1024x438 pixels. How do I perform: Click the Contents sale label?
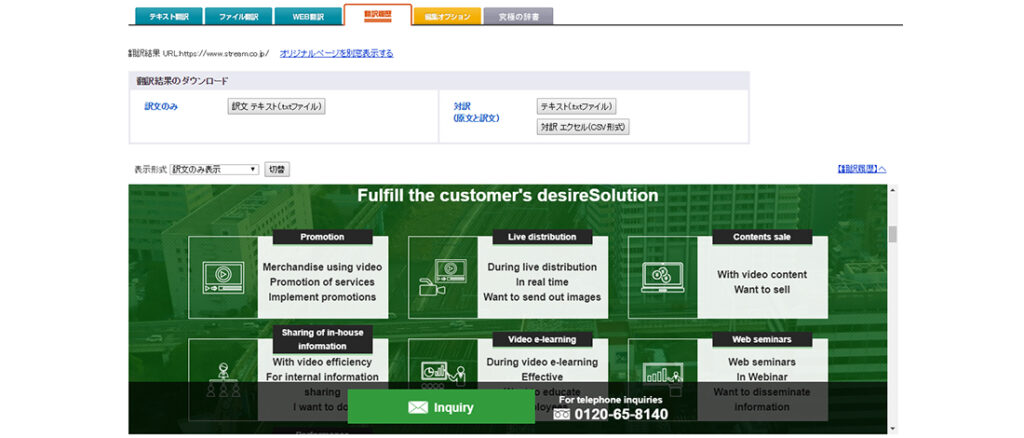[761, 237]
